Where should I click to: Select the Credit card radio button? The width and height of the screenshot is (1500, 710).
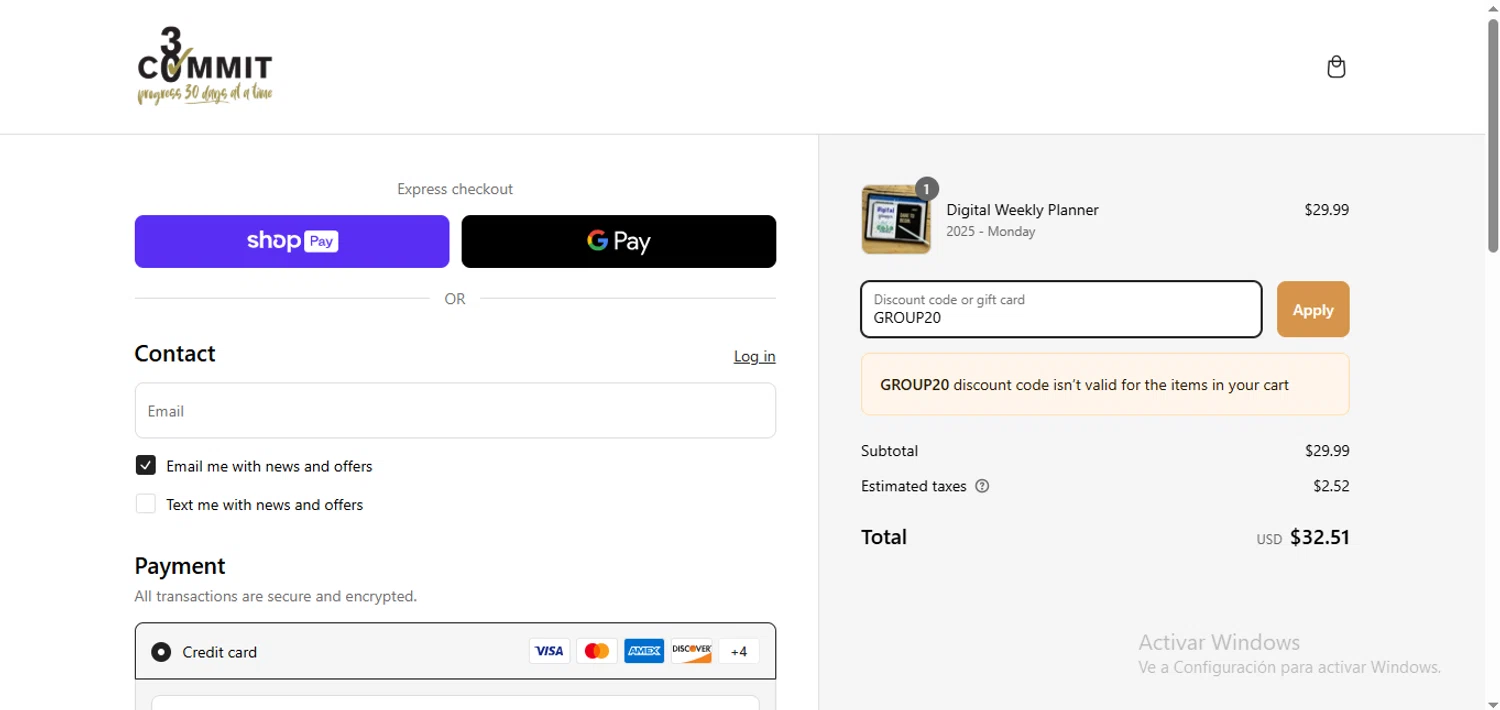161,652
